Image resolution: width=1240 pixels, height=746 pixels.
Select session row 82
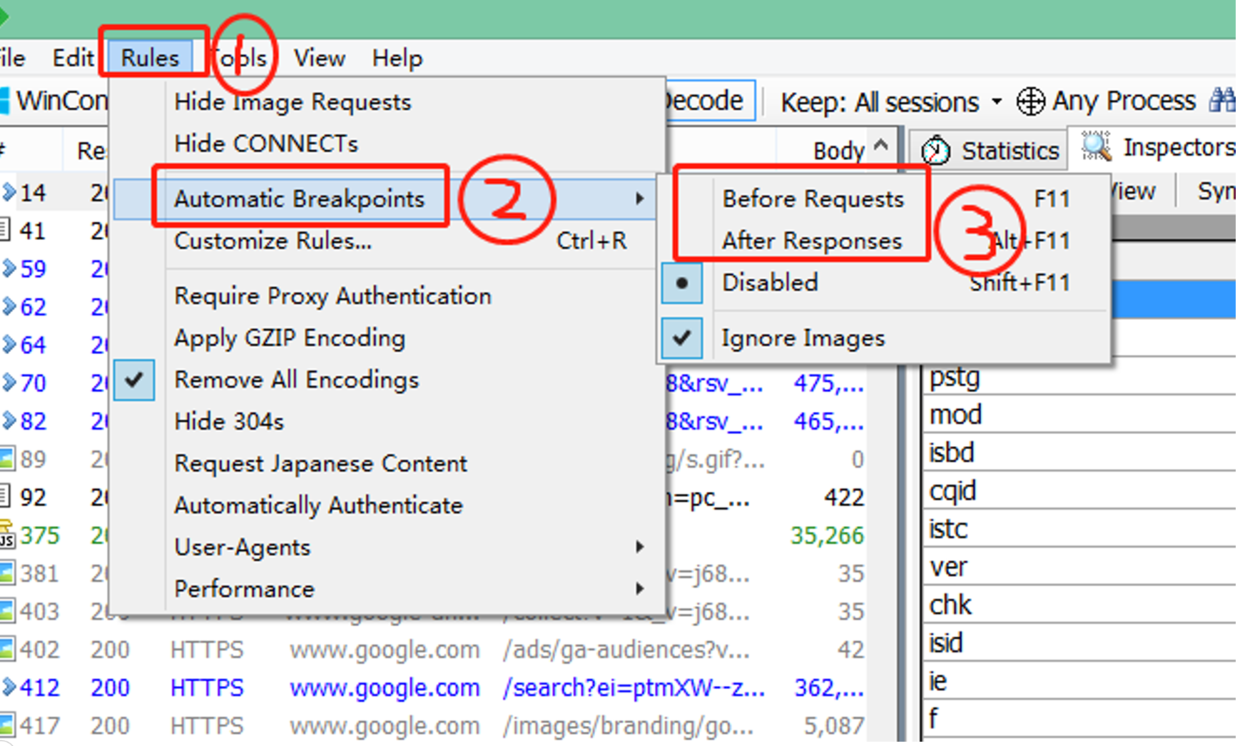click(x=54, y=421)
